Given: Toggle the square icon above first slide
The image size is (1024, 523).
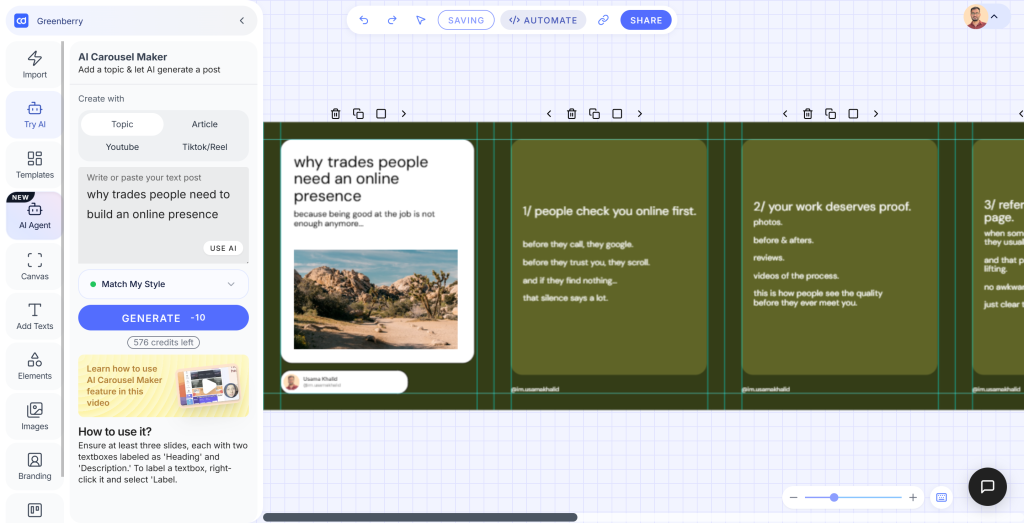Looking at the screenshot, I should tap(381, 114).
